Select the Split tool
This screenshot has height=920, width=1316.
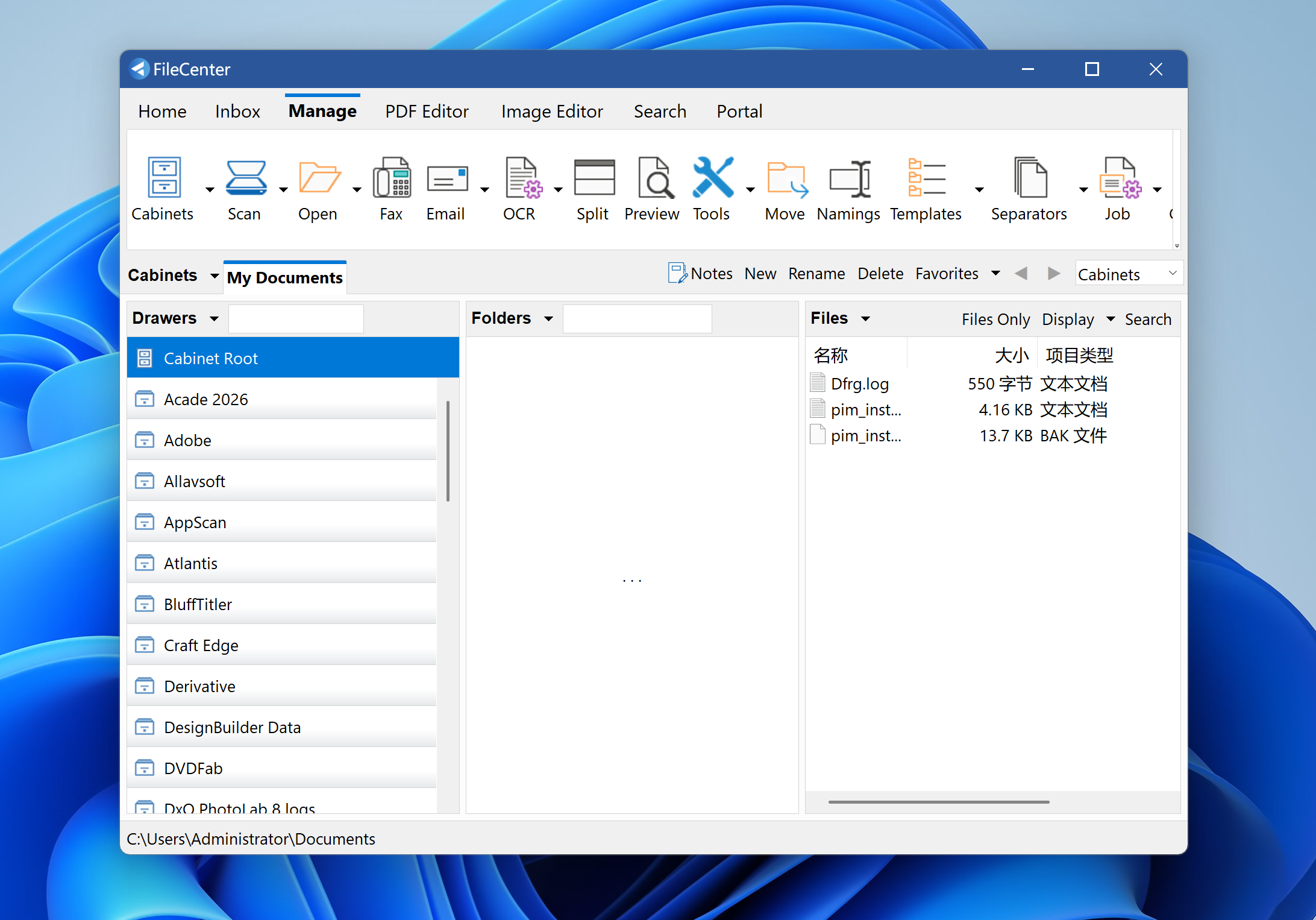click(594, 189)
